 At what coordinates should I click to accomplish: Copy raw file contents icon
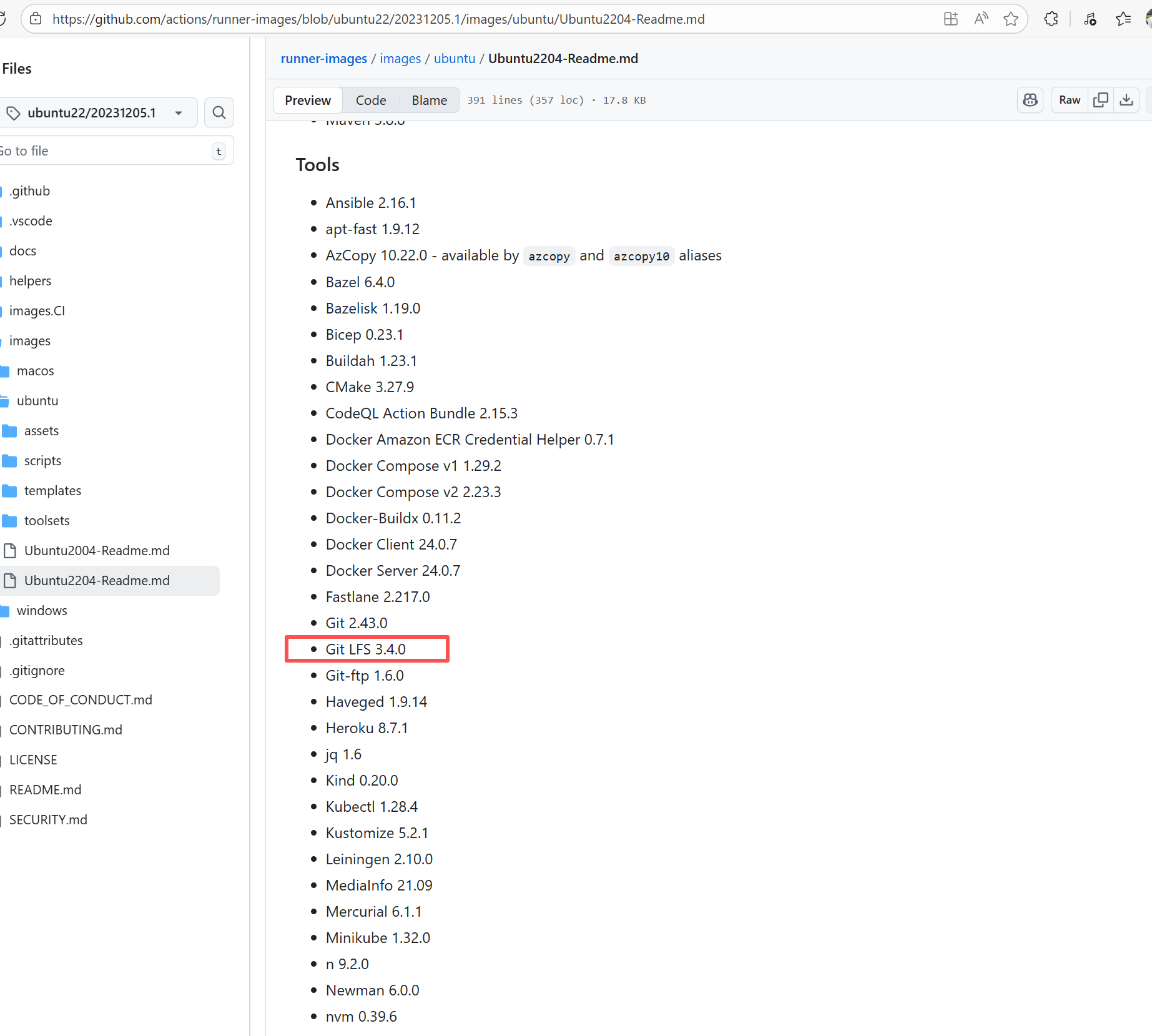tap(1101, 100)
